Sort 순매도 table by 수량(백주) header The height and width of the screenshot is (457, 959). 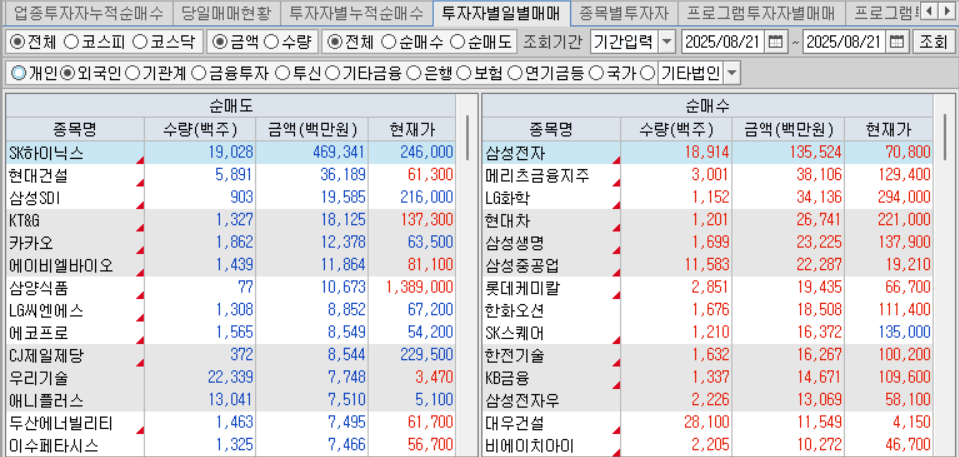coord(200,129)
